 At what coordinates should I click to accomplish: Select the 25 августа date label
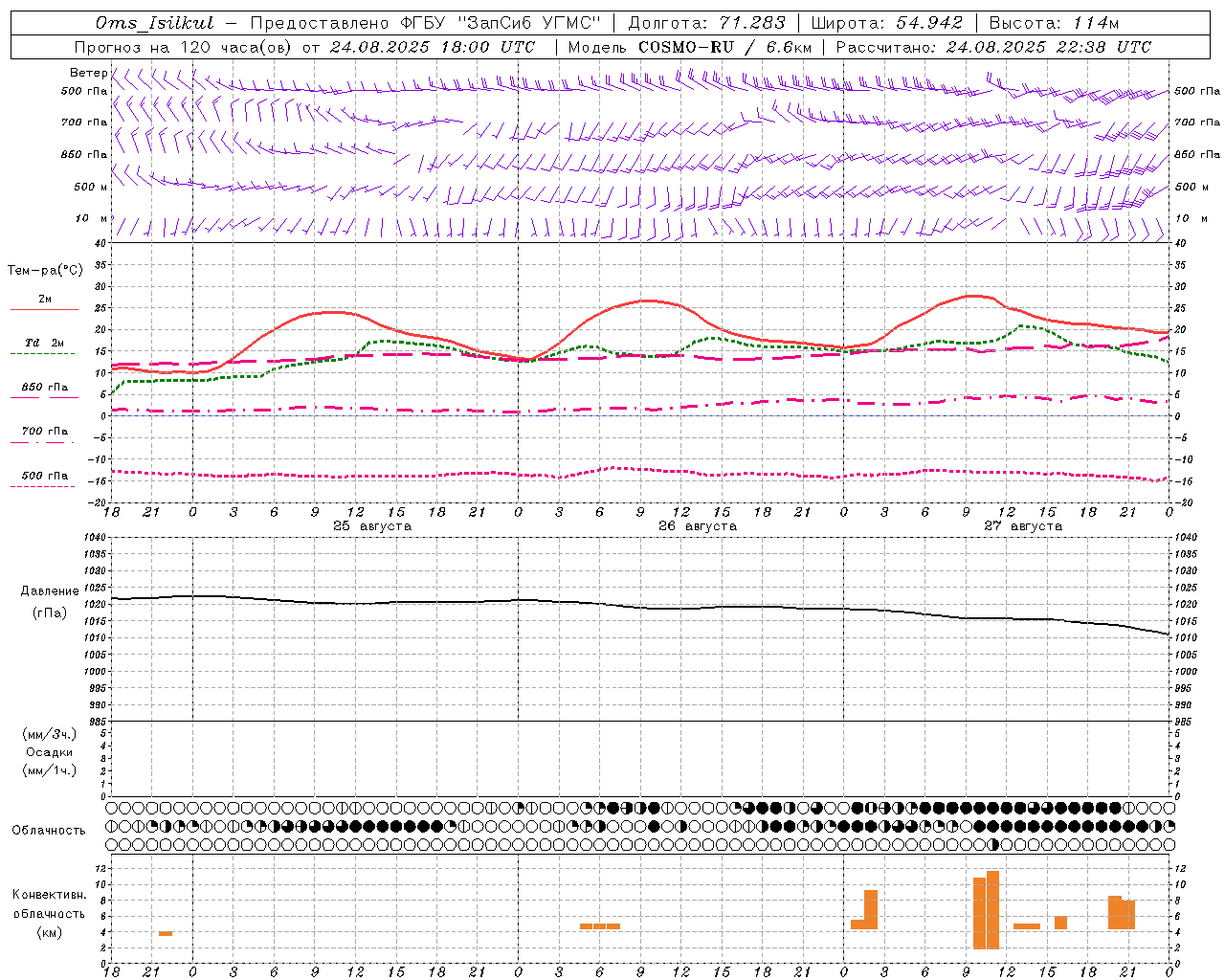point(372,526)
